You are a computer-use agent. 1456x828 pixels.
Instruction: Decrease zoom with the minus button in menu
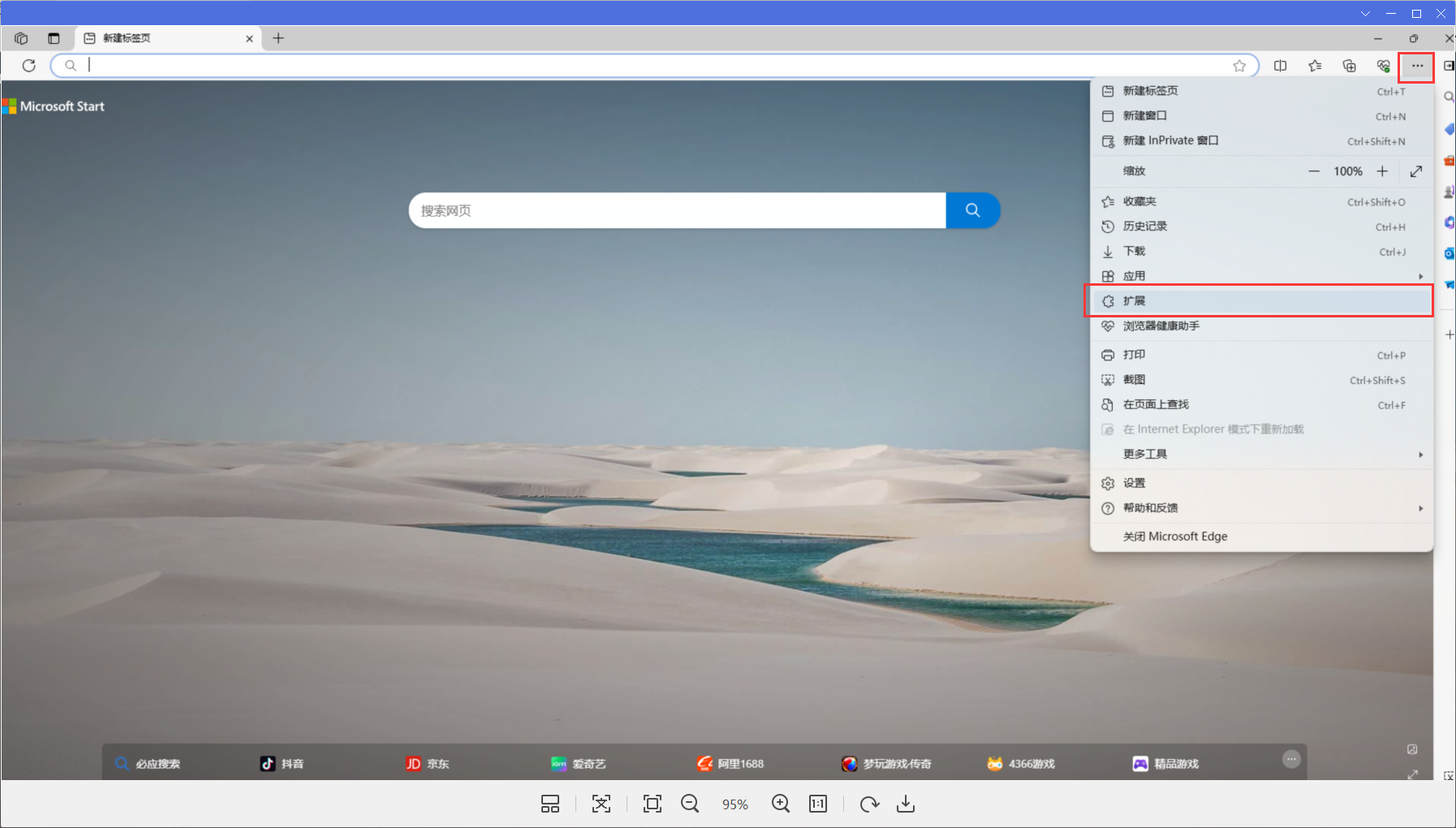1314,171
